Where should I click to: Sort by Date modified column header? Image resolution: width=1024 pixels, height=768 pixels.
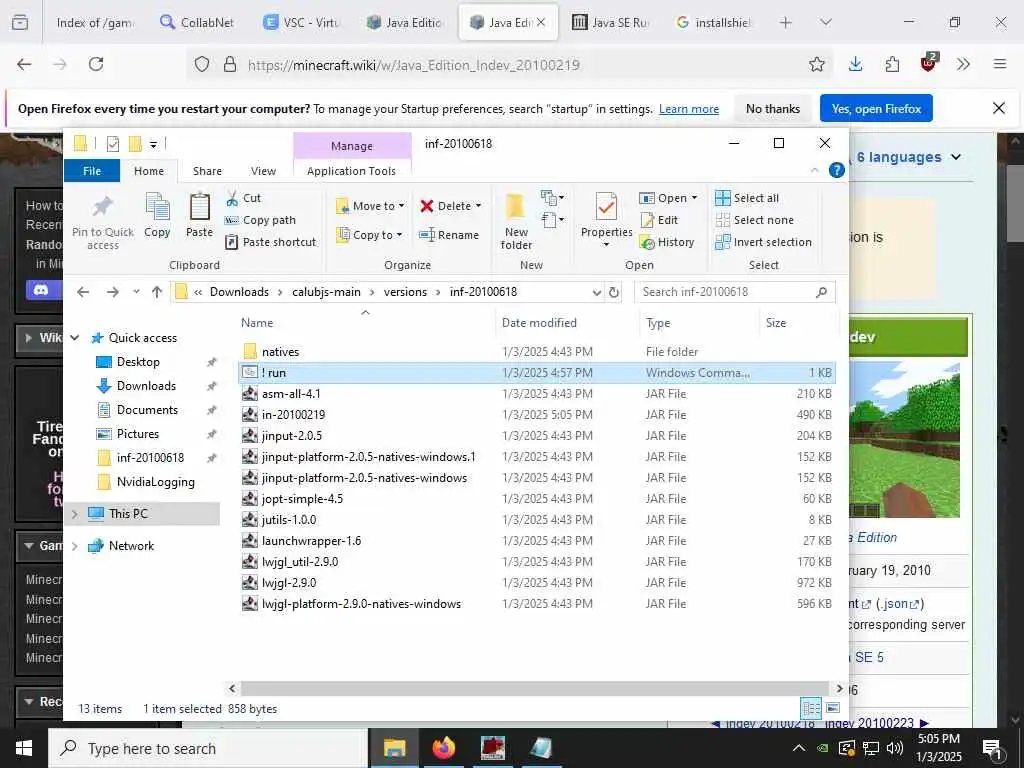[539, 323]
